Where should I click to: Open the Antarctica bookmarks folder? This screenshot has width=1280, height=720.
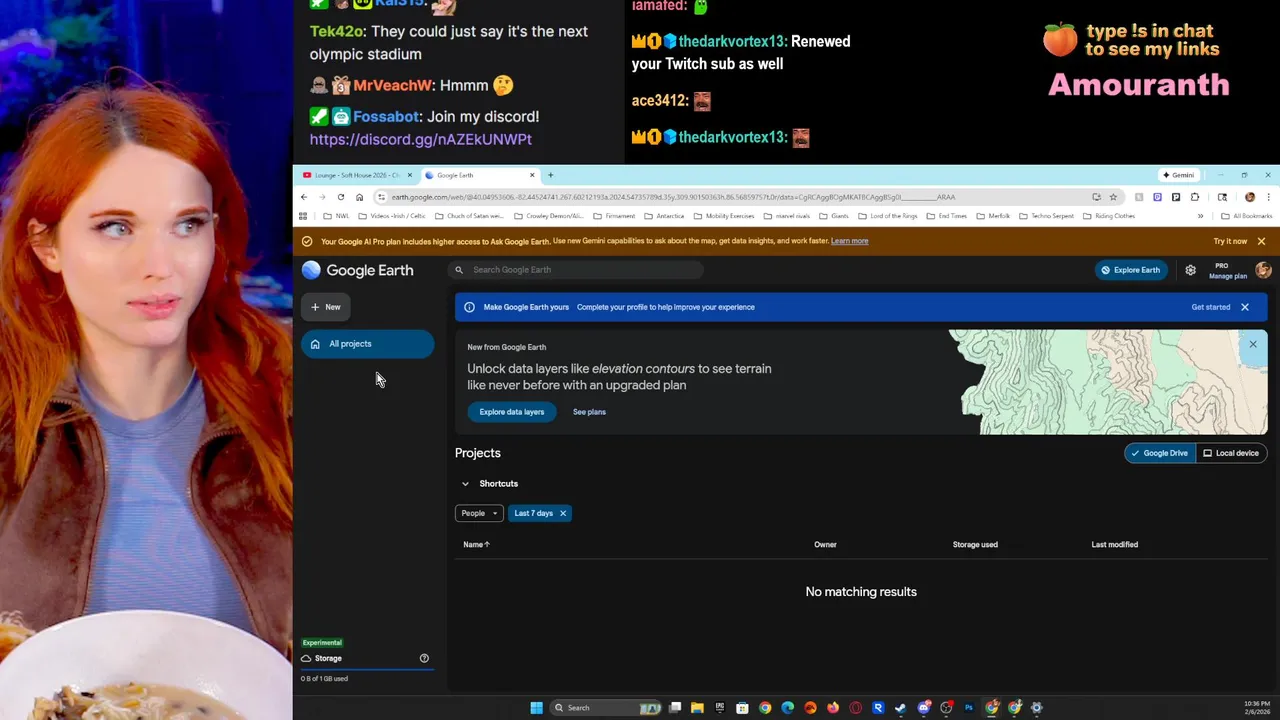664,216
